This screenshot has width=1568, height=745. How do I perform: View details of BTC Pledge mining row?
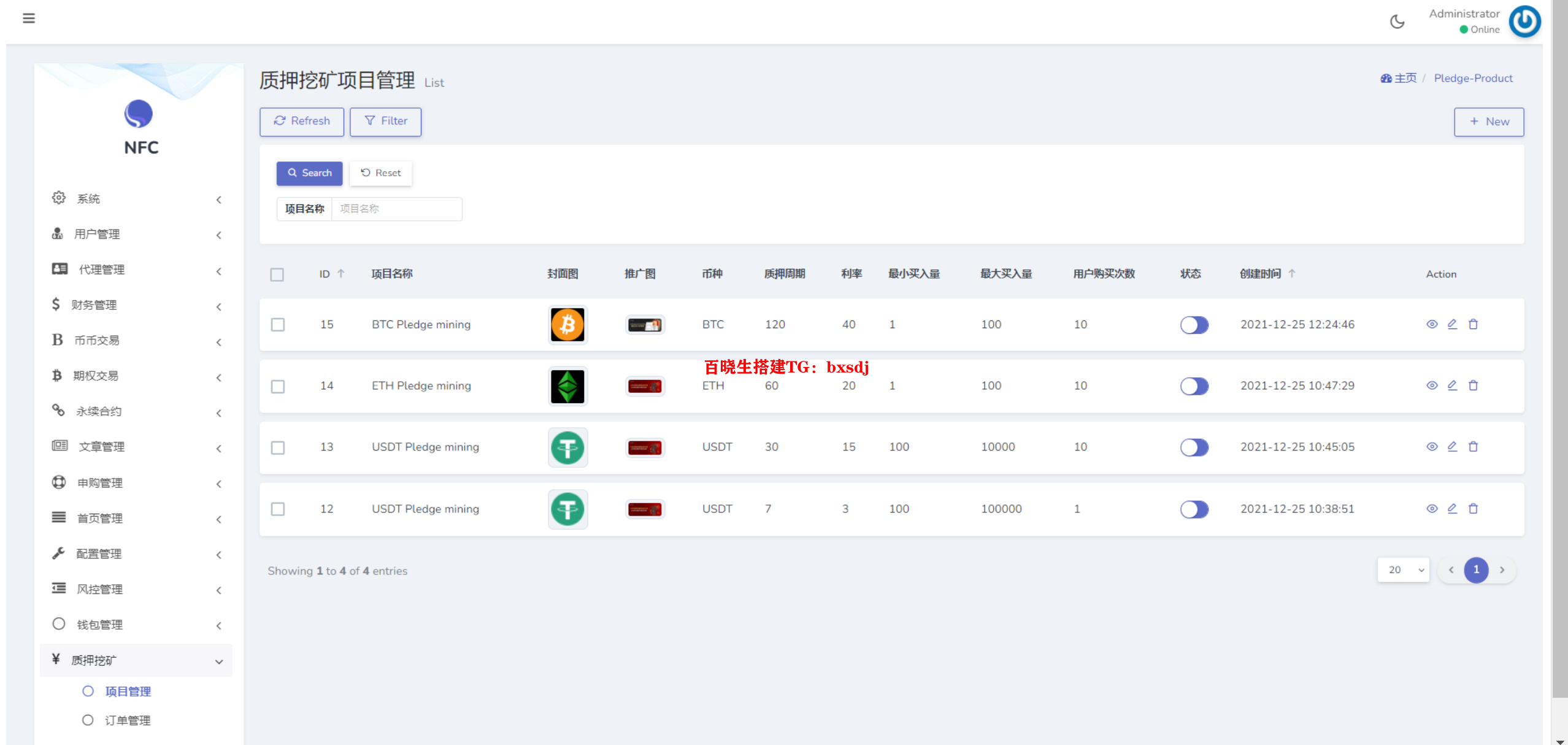[x=1432, y=324]
